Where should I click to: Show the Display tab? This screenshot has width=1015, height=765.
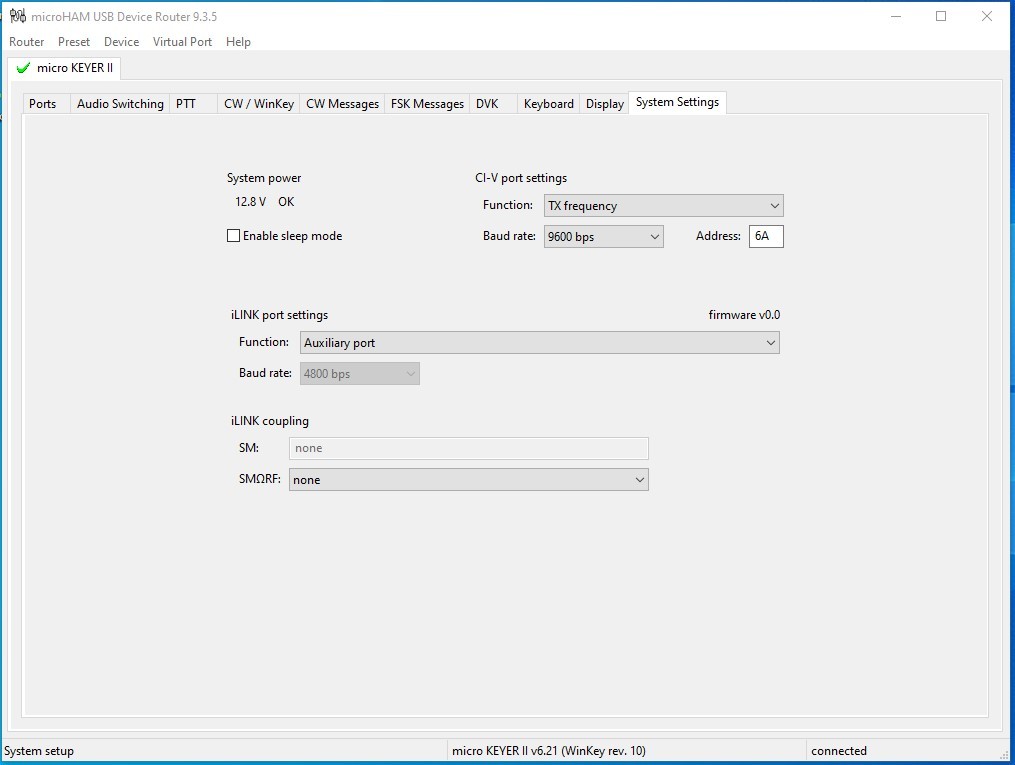(x=605, y=104)
